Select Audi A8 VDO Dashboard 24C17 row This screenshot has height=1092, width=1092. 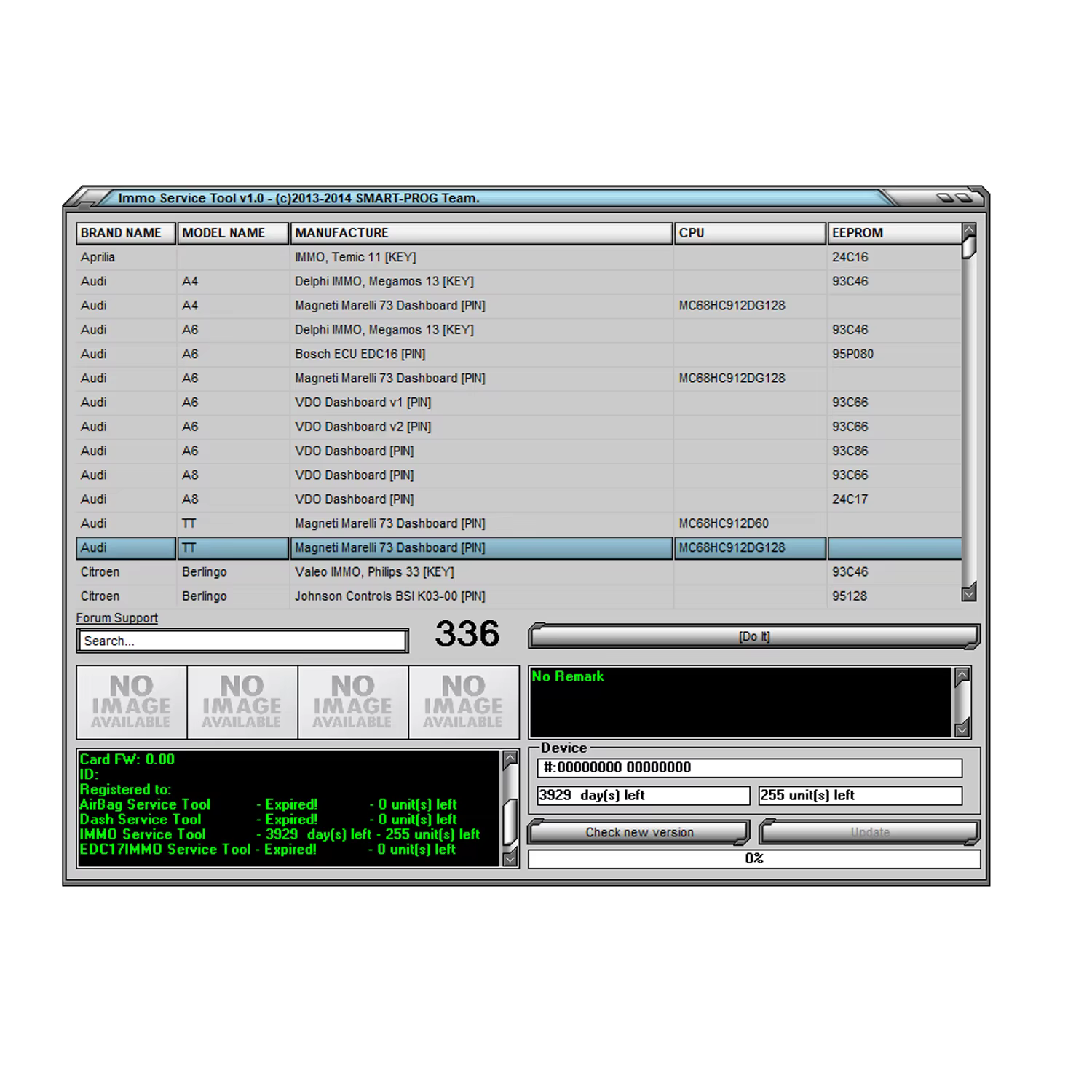click(518, 499)
